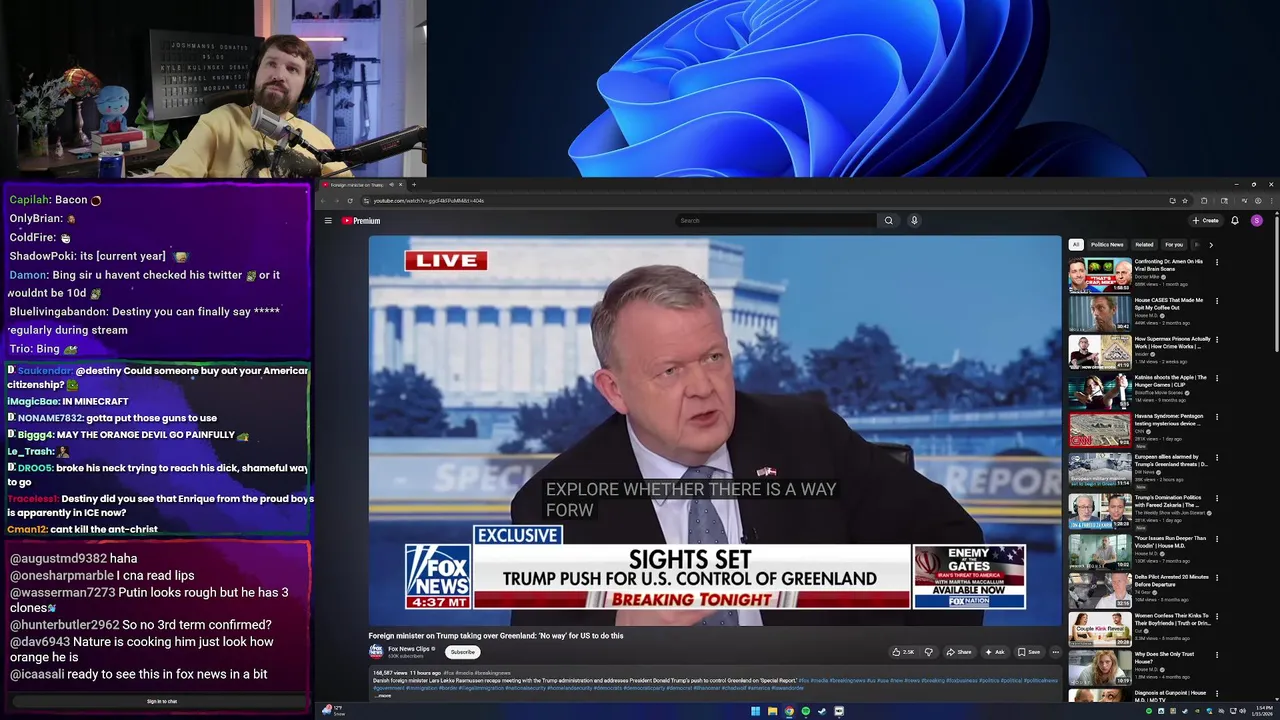Open Women Confess Their Kinks video
The height and width of the screenshot is (720, 1280).
tap(1171, 619)
